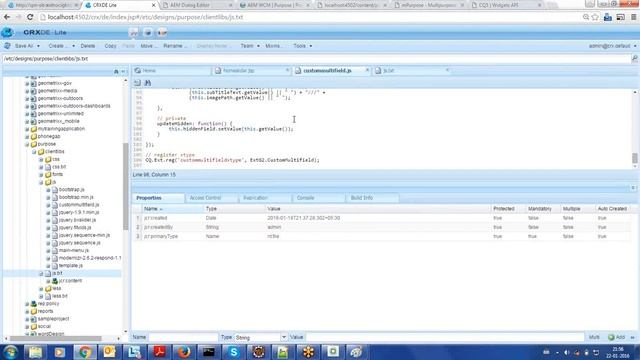Click the search icon at path bar end
The image size is (640, 360).
click(635, 59)
